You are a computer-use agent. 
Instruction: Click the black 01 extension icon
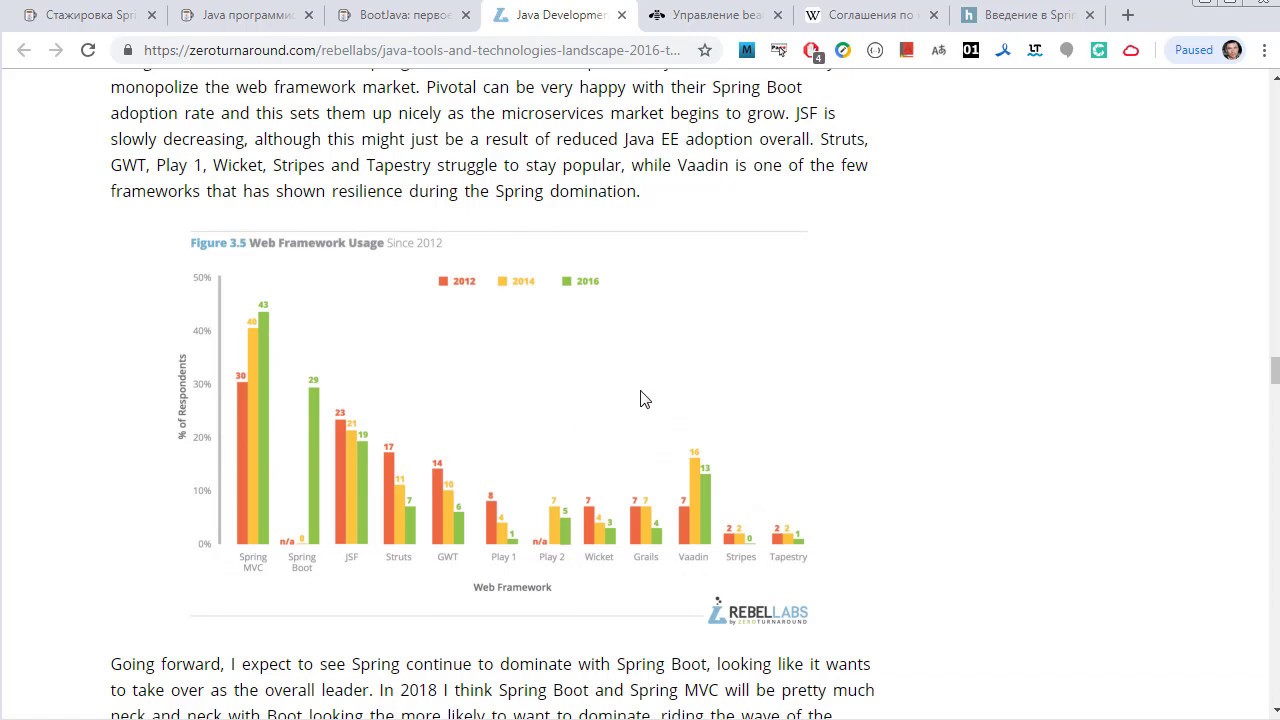[971, 50]
